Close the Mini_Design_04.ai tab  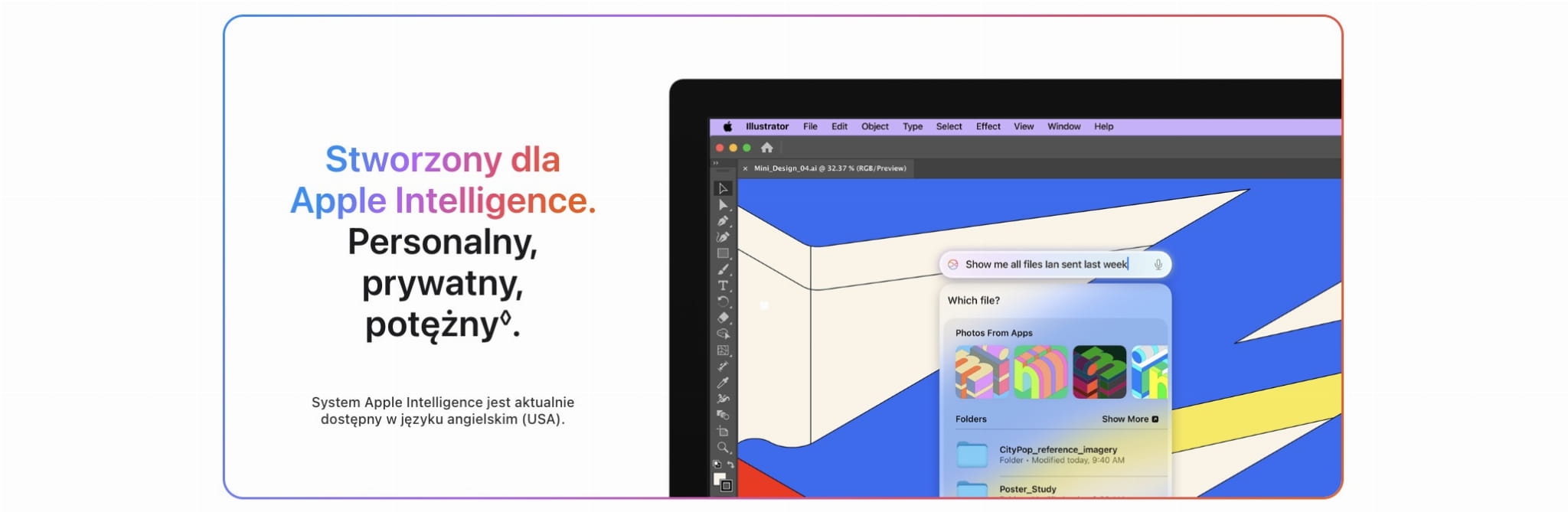(x=745, y=168)
